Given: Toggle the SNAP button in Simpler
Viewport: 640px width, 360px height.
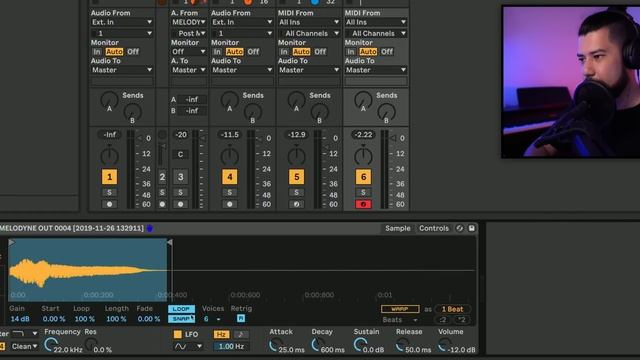Looking at the screenshot, I should (x=181, y=319).
